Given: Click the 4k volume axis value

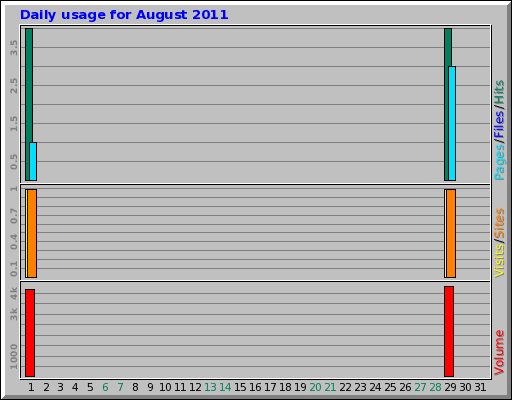Looking at the screenshot, I should [x=14, y=293].
